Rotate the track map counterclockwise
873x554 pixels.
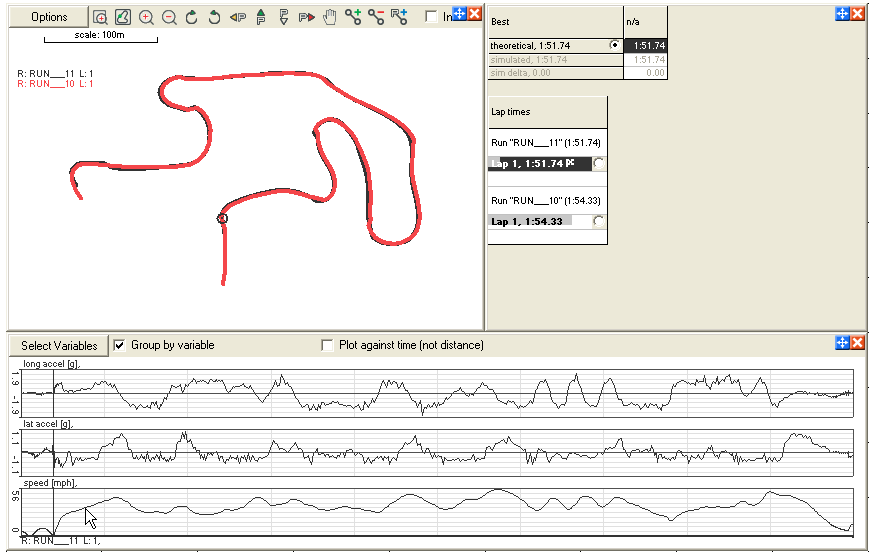coord(215,17)
